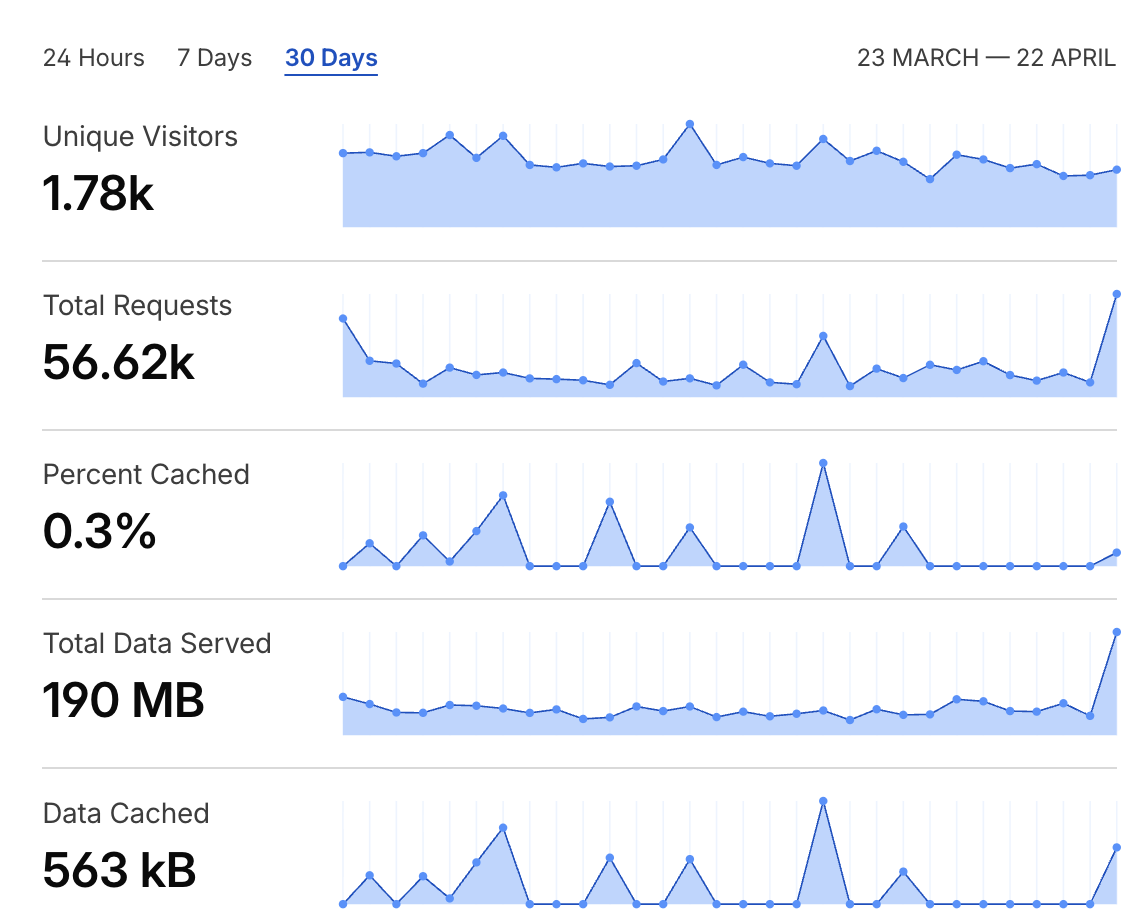The width and height of the screenshot is (1132, 922).
Task: Click the final point in Total Data Served chart
Action: (x=1116, y=632)
